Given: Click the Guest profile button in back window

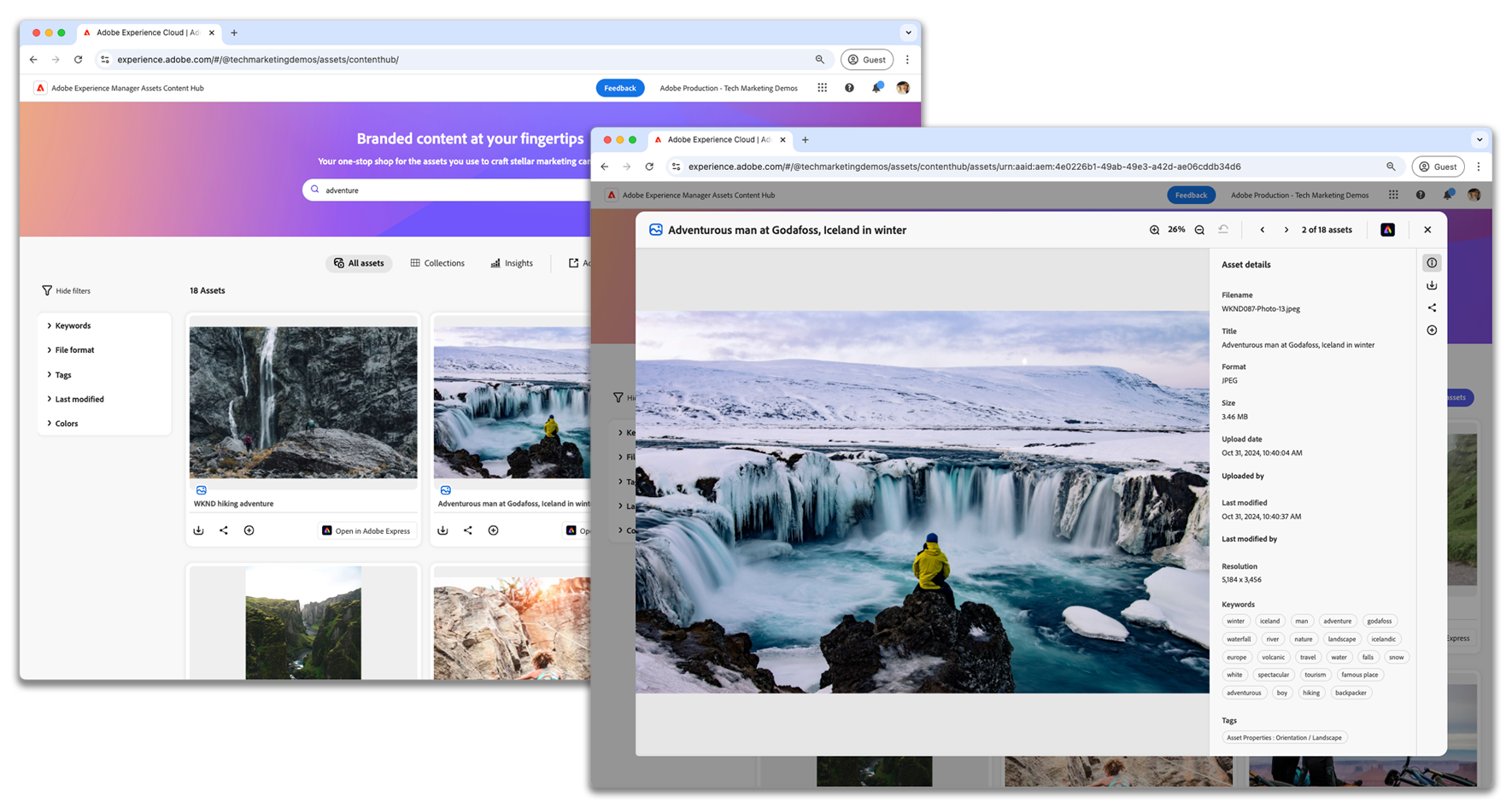Looking at the screenshot, I should 867,60.
